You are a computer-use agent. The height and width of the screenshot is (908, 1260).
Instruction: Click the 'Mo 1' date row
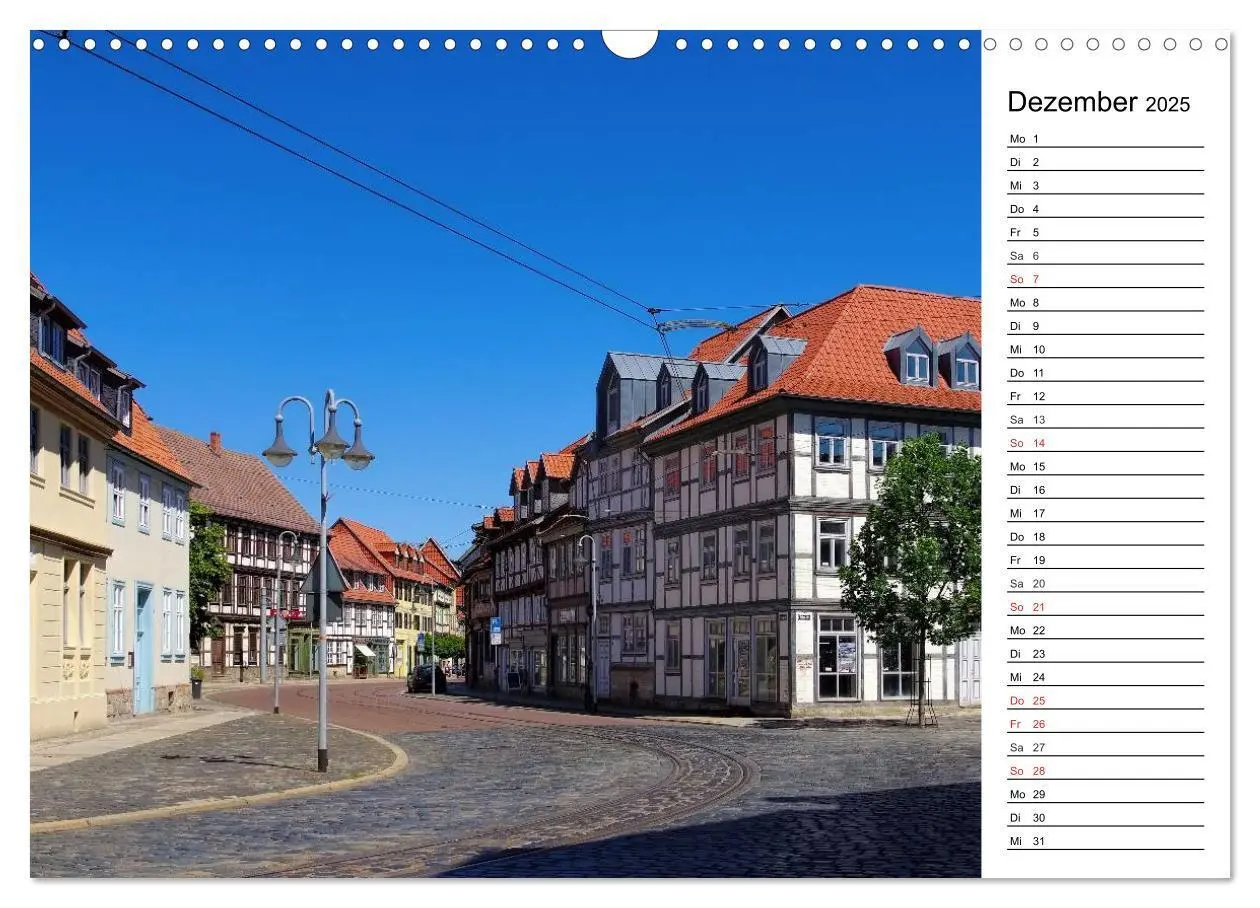click(x=1105, y=139)
